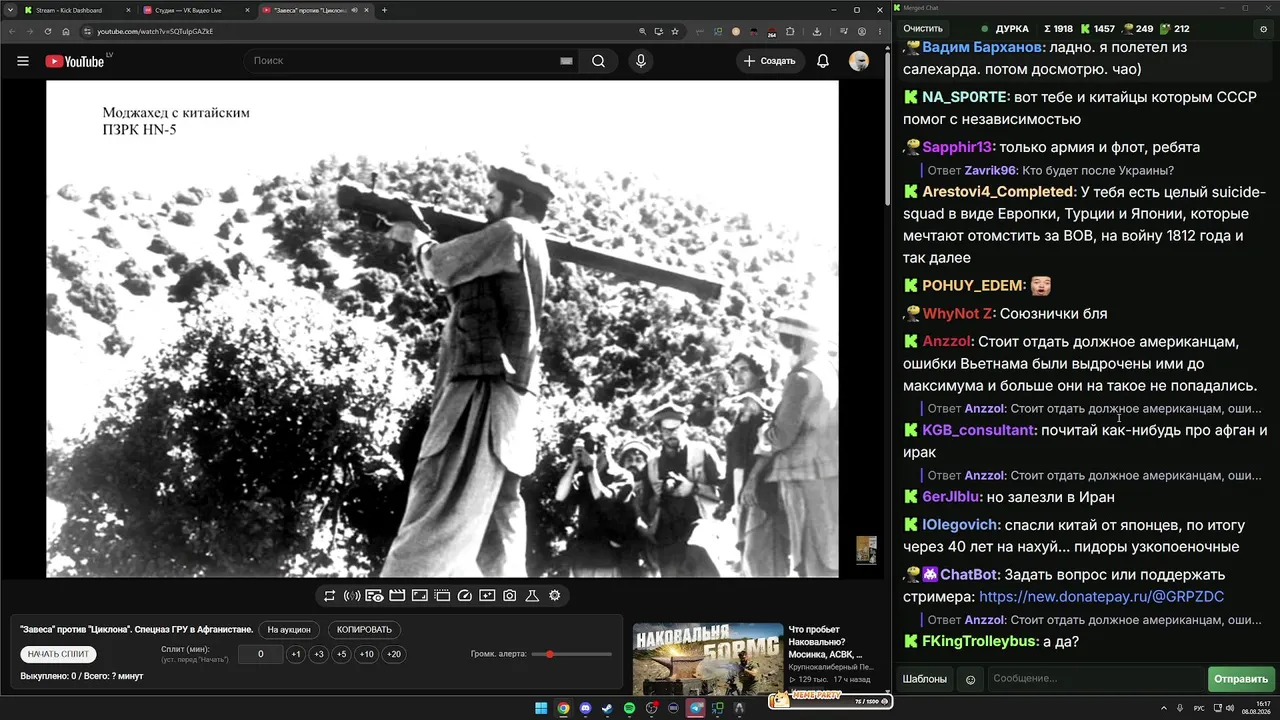The width and height of the screenshot is (1280, 720).
Task: Open on-screen keyboard in search box
Action: point(566,61)
